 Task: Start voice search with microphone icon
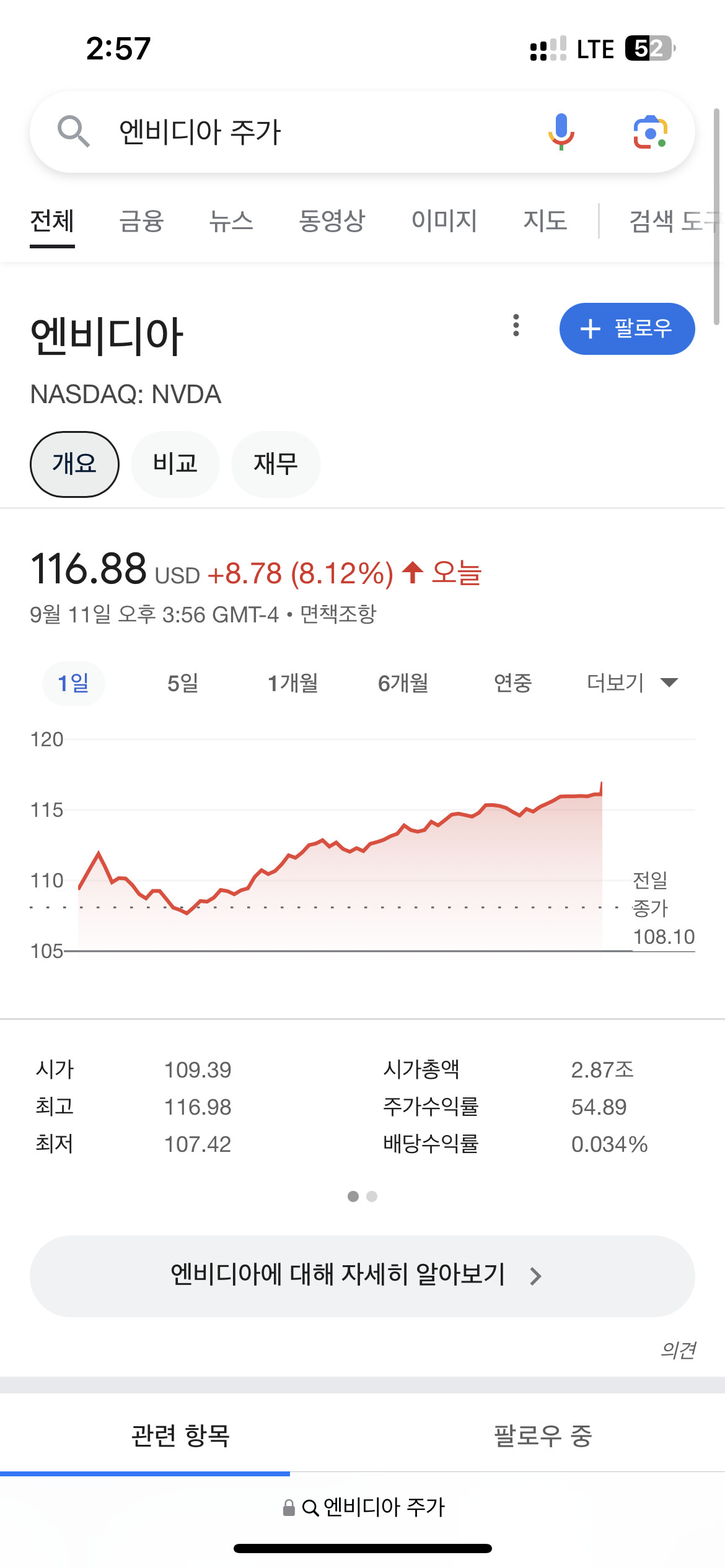(561, 131)
